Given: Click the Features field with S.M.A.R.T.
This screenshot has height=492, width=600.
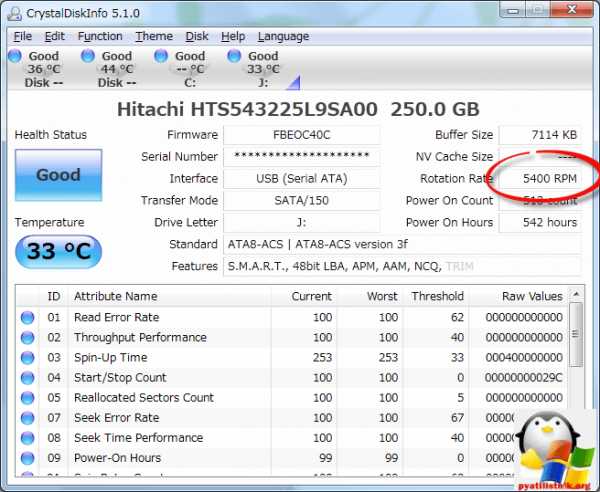Looking at the screenshot, I should tap(402, 266).
